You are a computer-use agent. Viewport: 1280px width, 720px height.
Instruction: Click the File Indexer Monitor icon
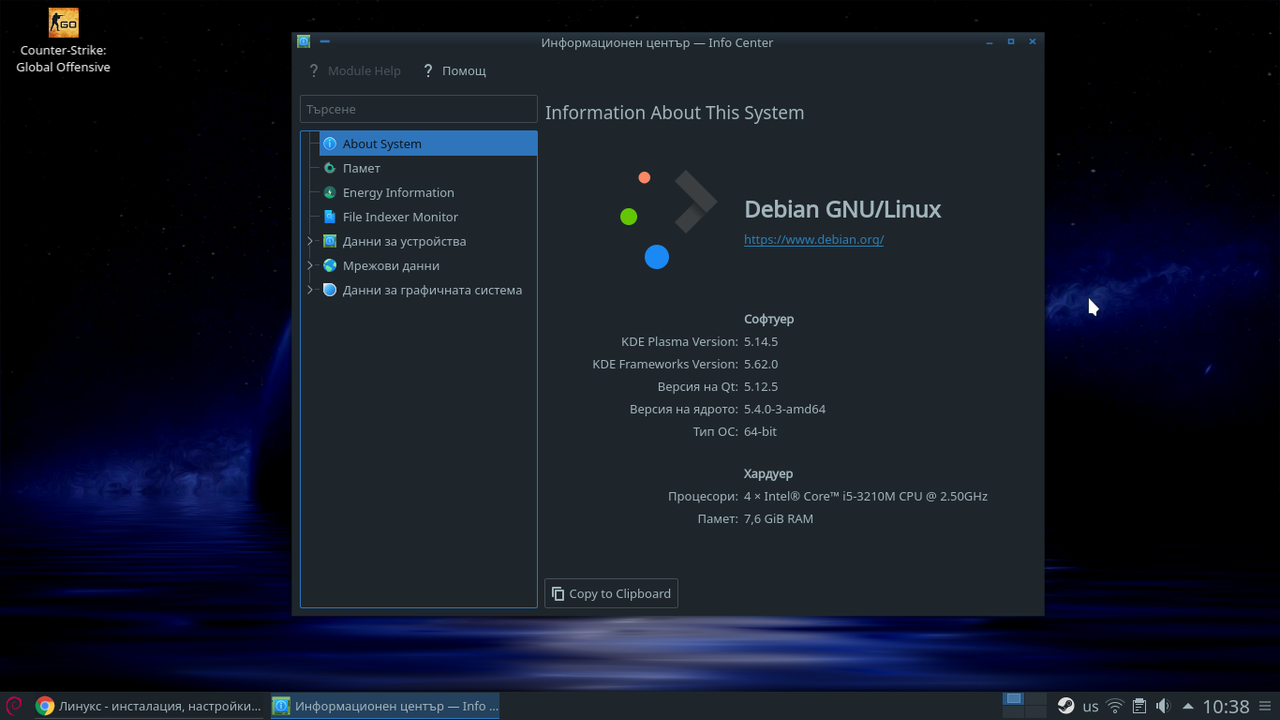coord(330,217)
